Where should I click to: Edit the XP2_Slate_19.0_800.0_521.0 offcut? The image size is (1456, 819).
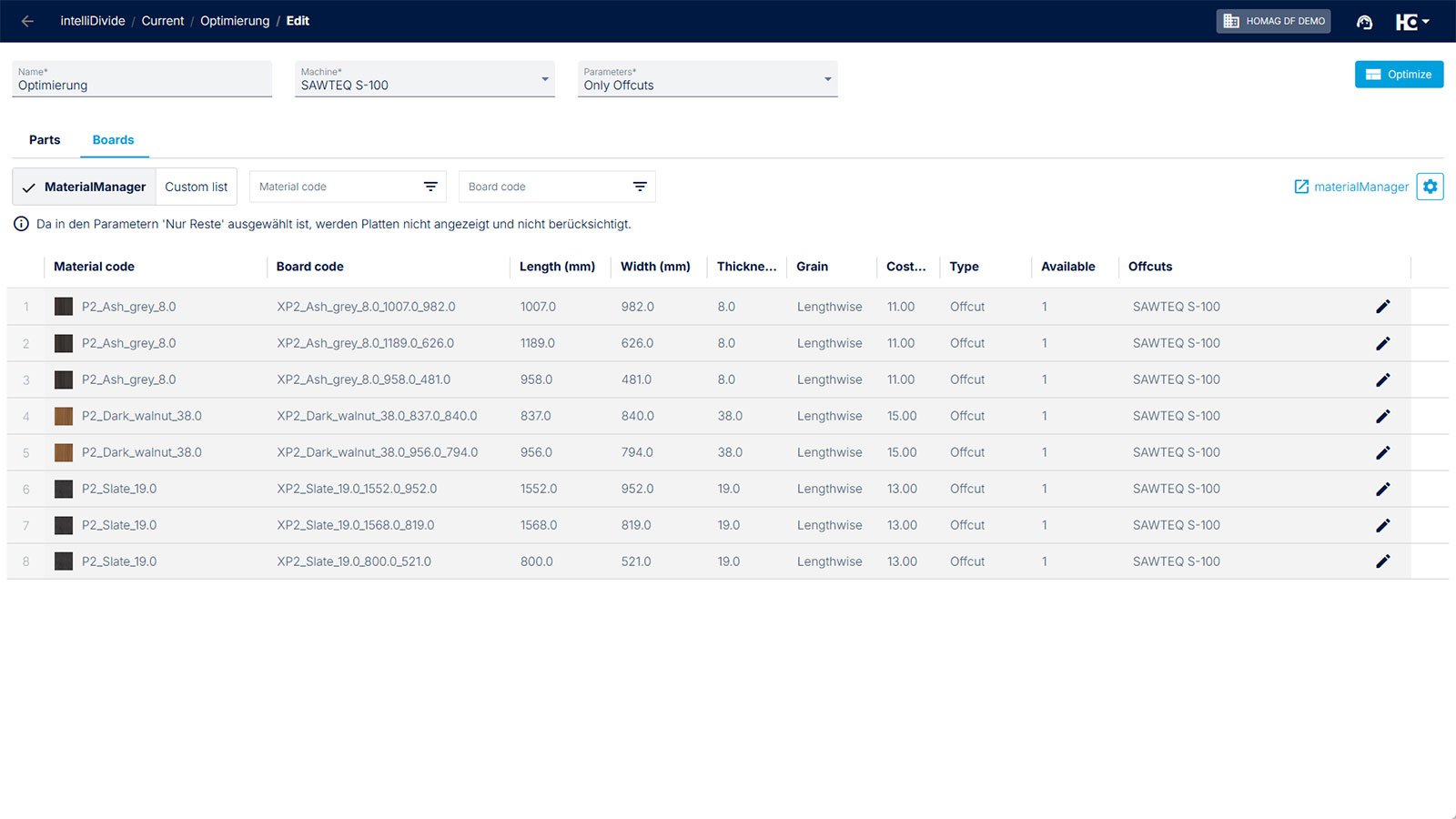pyautogui.click(x=1382, y=561)
